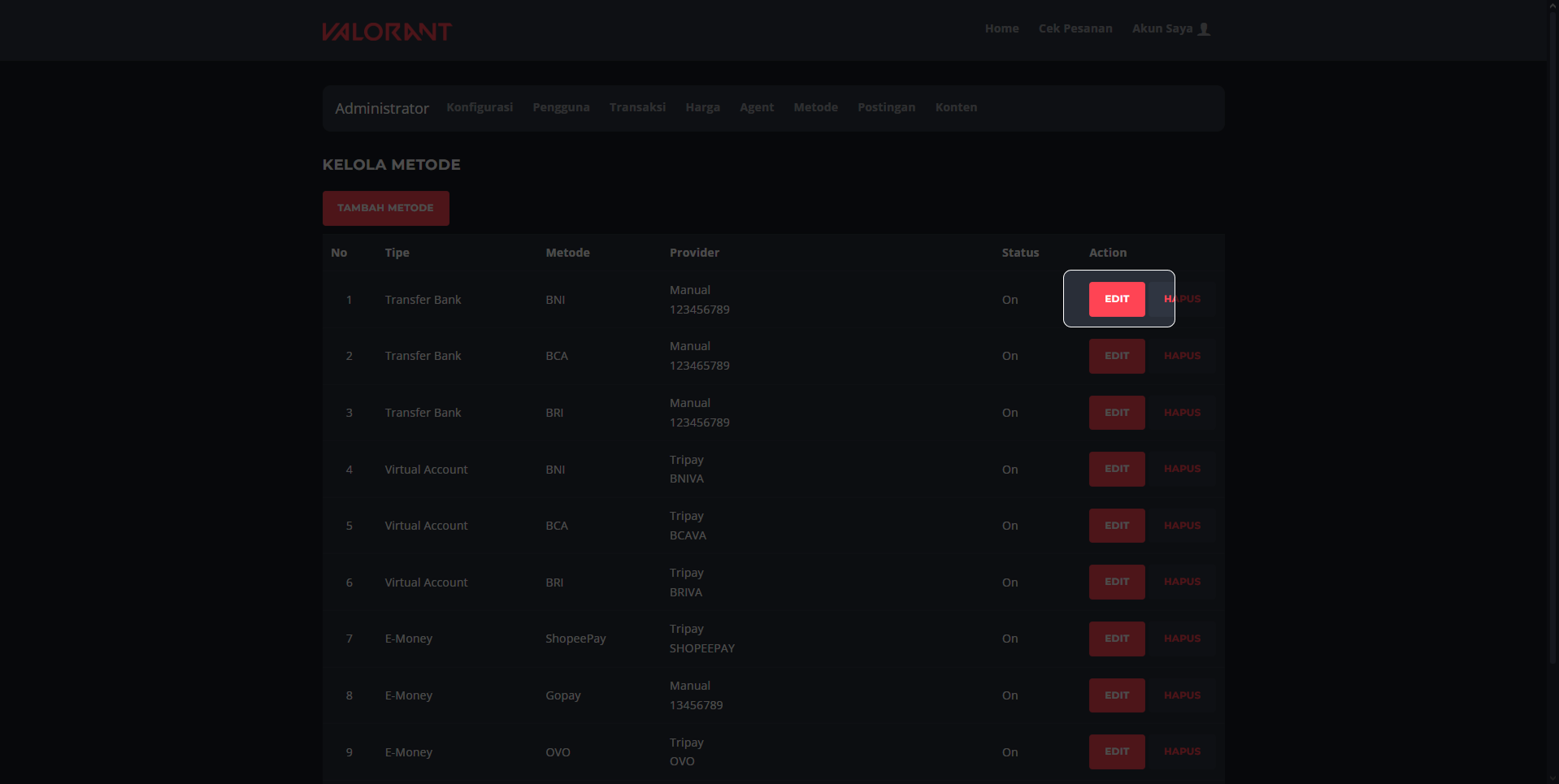Click the Tipe column header

coord(397,253)
